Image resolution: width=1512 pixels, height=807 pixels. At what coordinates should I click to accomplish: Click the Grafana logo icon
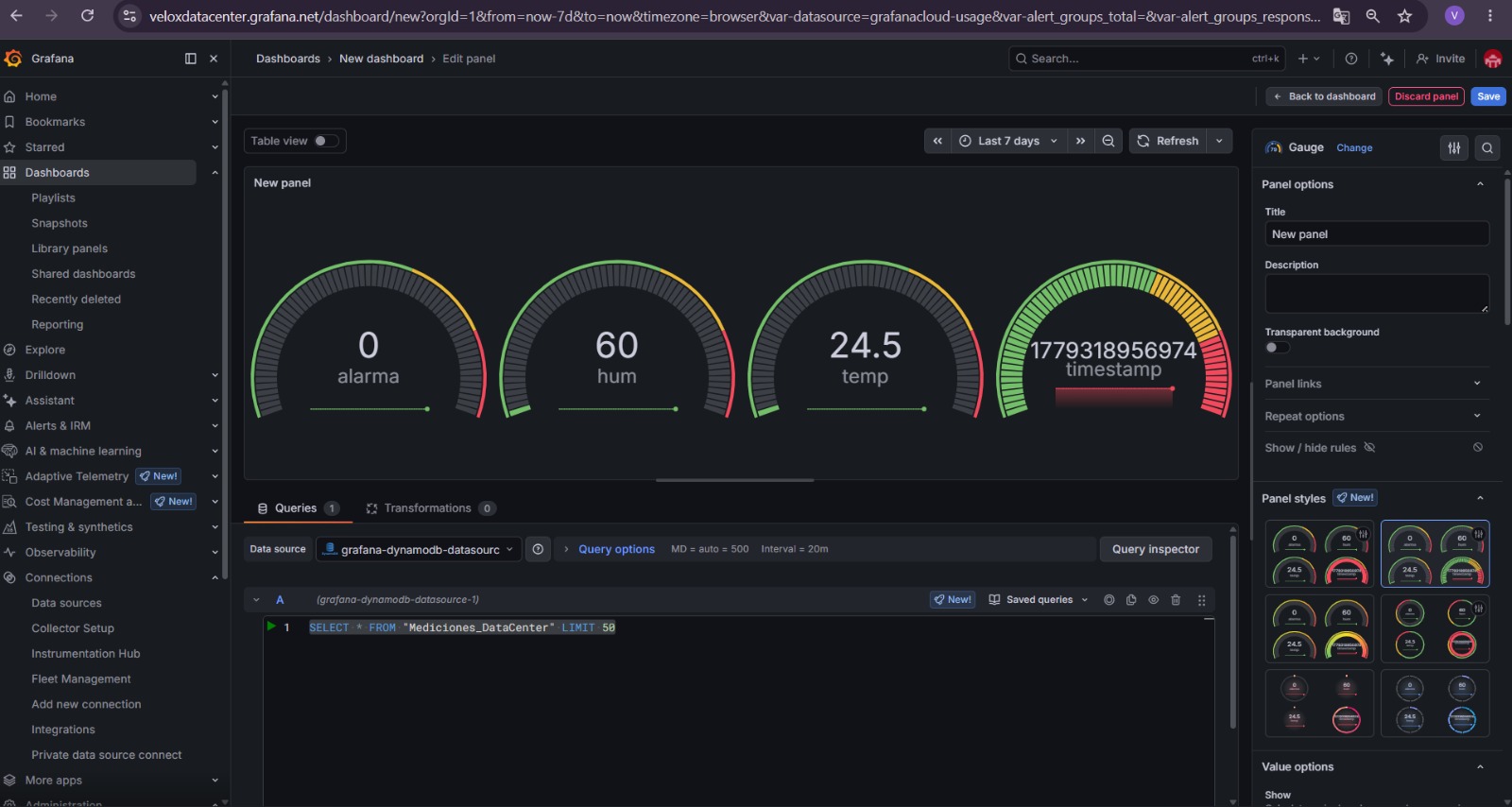pos(13,59)
